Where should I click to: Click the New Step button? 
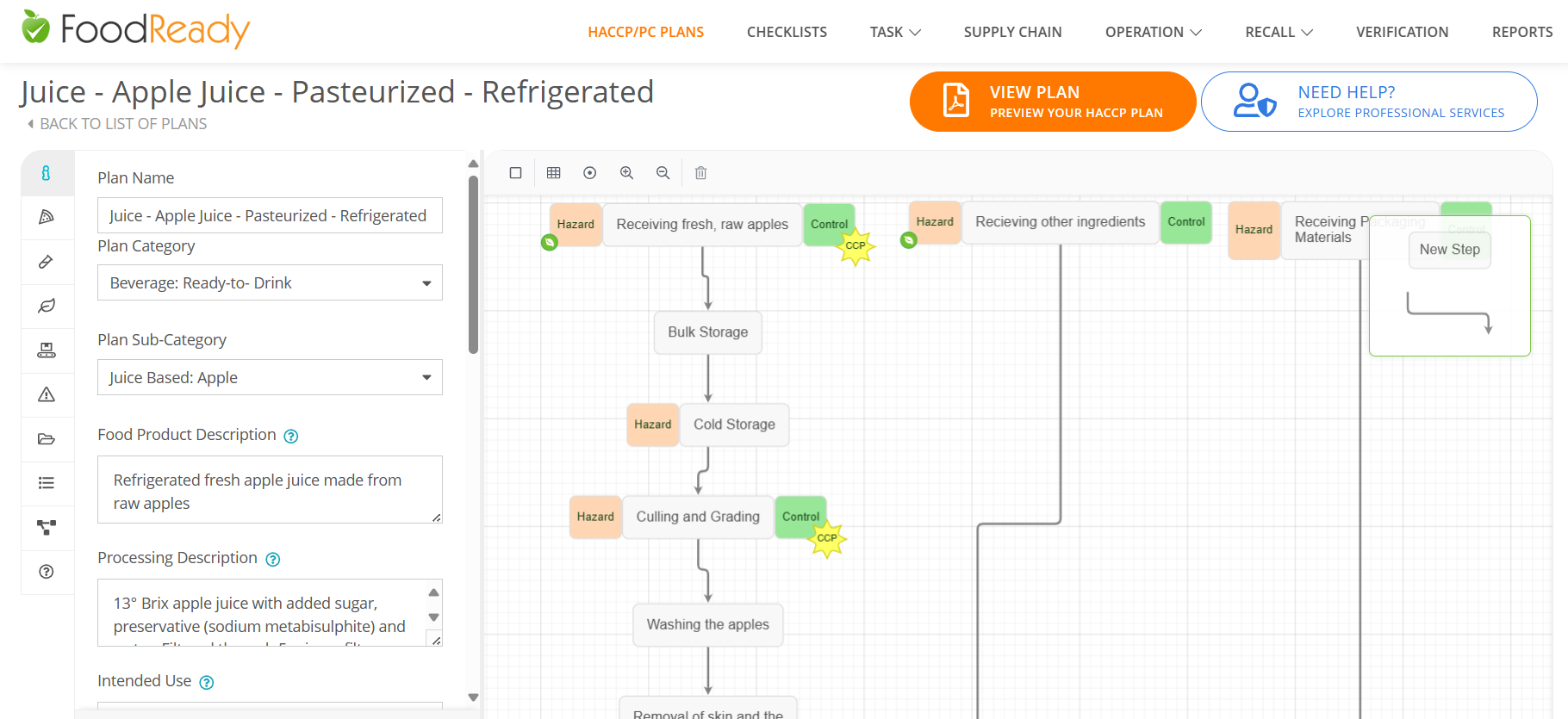pyautogui.click(x=1450, y=250)
